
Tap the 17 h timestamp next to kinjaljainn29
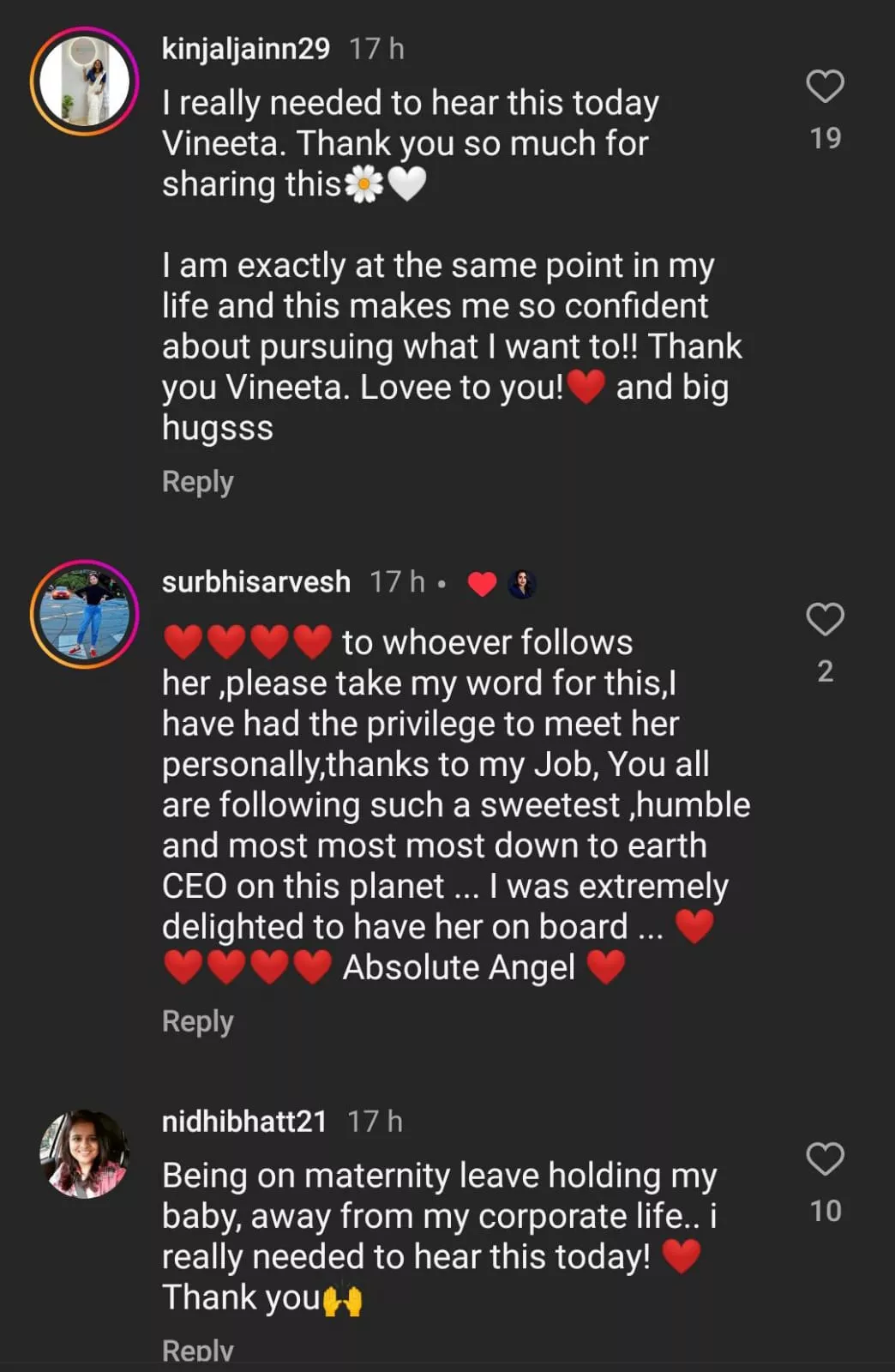[376, 49]
